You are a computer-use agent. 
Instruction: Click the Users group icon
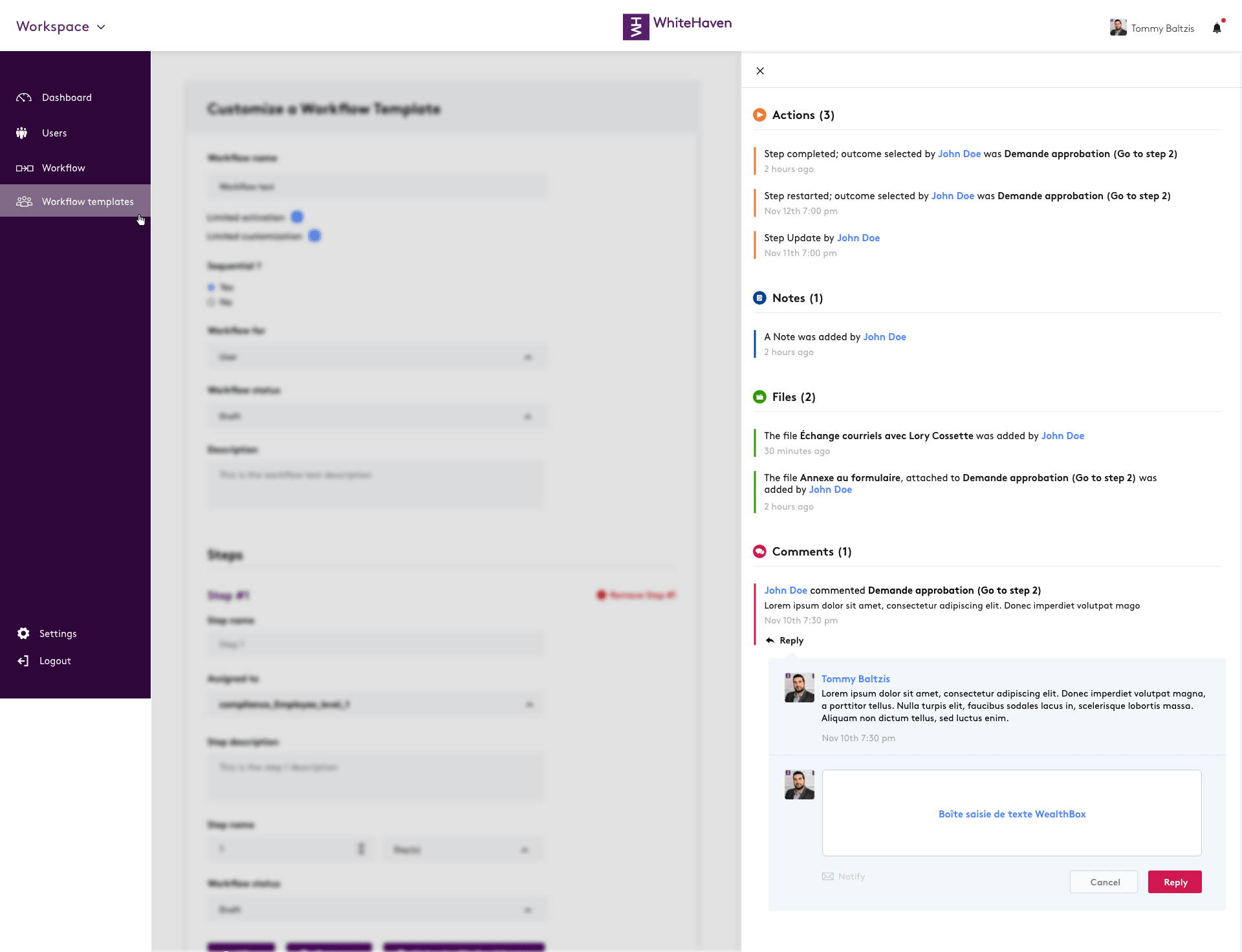(22, 133)
